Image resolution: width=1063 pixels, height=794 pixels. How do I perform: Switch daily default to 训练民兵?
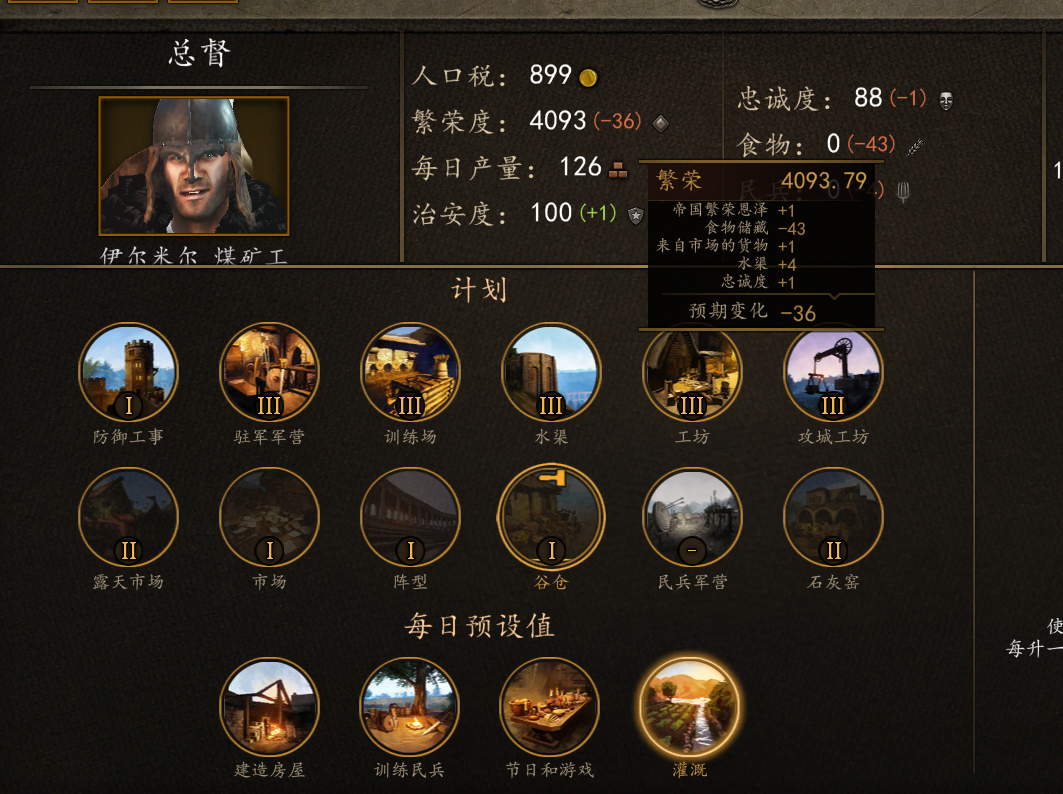pyautogui.click(x=410, y=707)
